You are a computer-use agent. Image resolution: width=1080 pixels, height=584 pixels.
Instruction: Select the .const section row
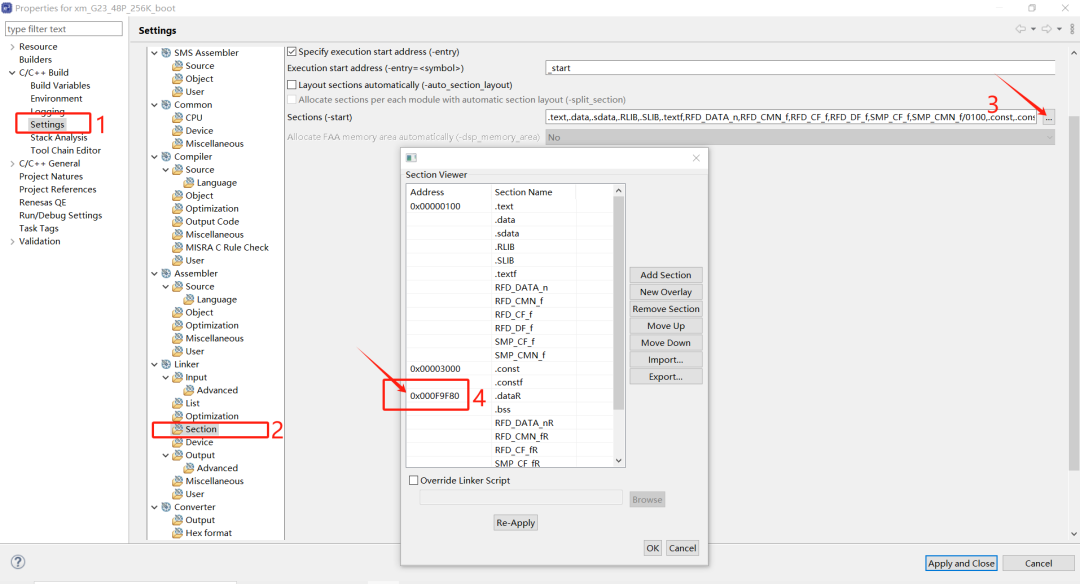click(x=510, y=369)
